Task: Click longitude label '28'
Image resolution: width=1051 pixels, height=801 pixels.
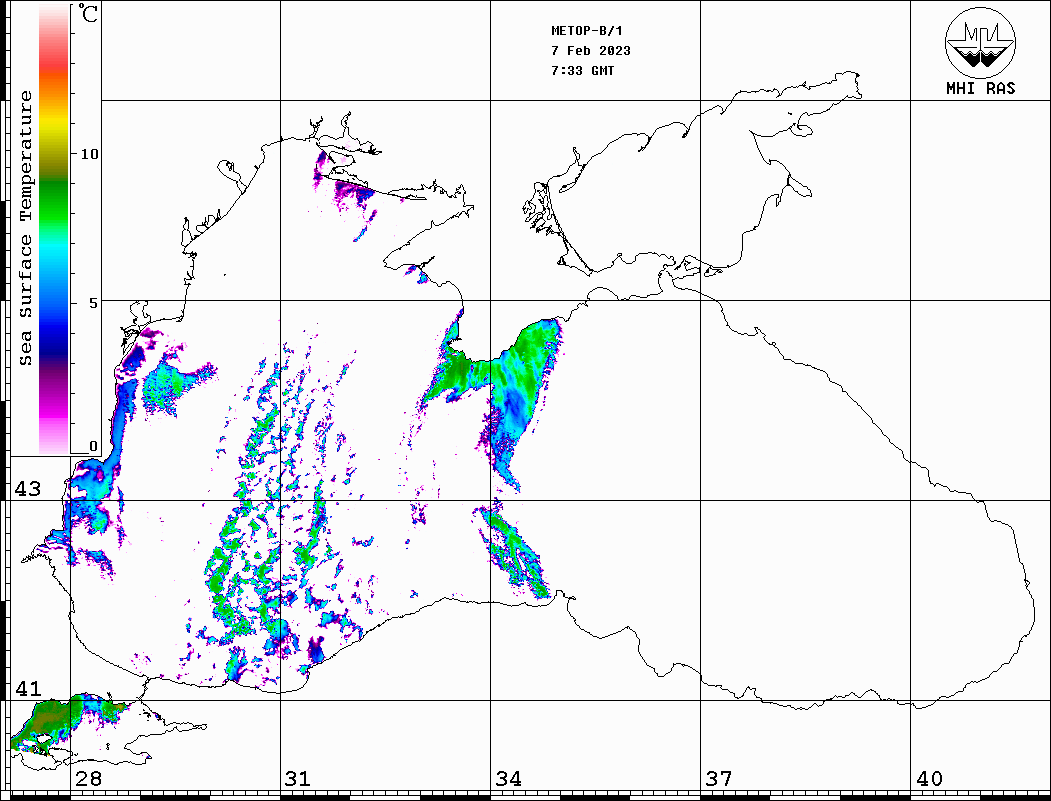Action: pyautogui.click(x=88, y=778)
